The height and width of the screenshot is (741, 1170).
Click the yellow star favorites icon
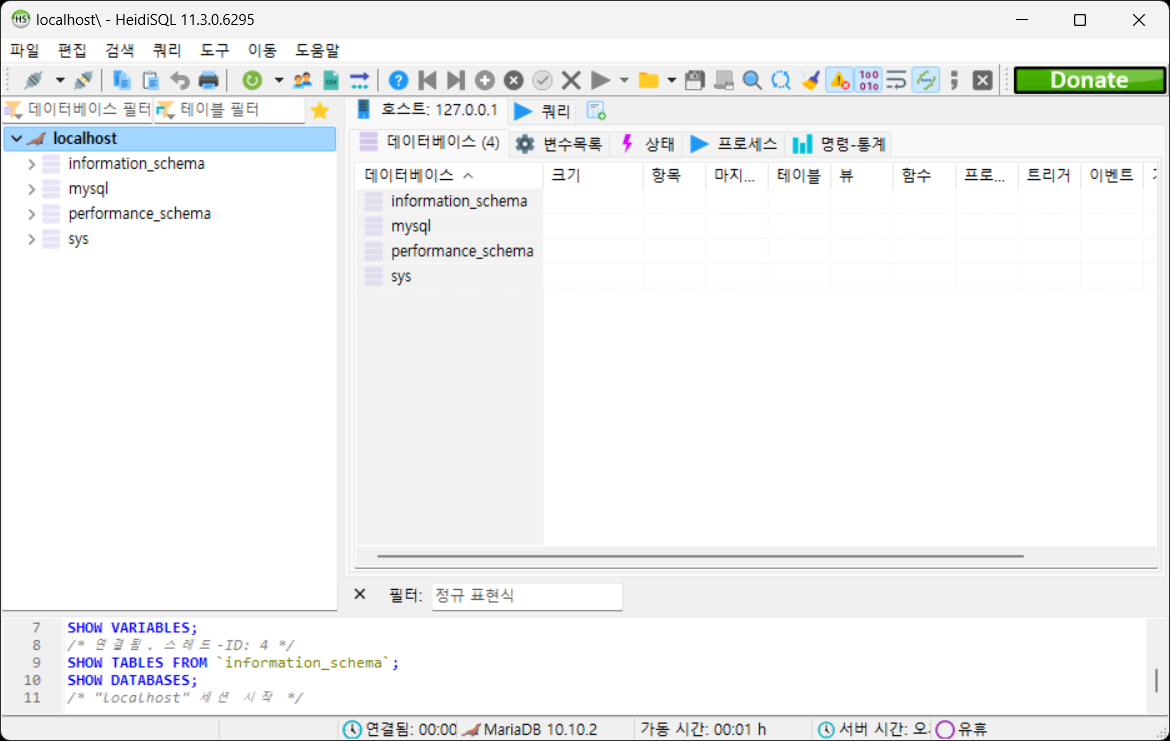tap(320, 110)
